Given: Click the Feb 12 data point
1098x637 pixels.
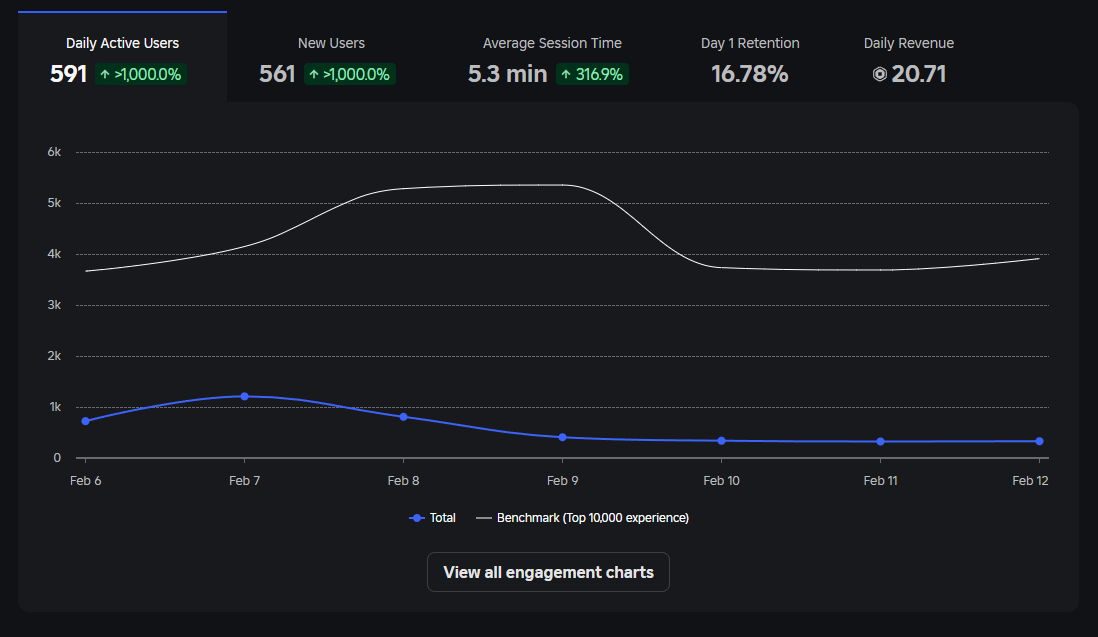Looking at the screenshot, I should point(1039,441).
